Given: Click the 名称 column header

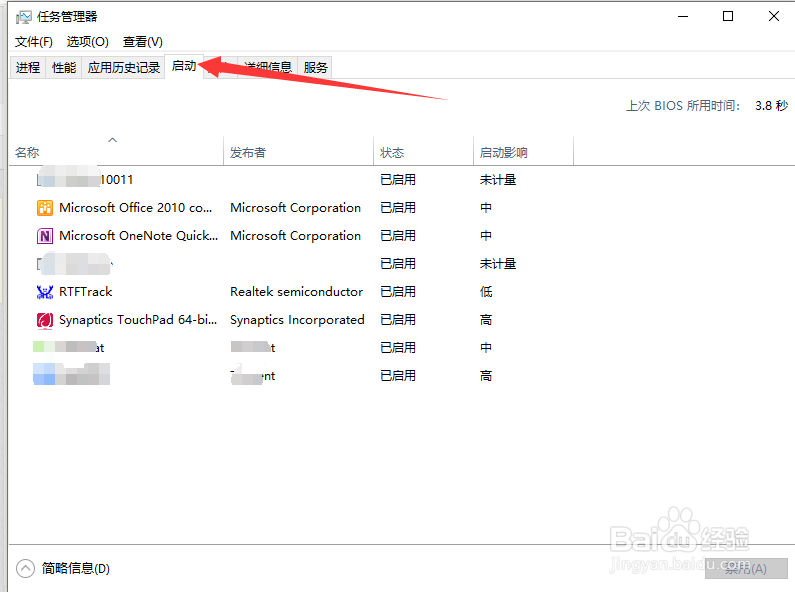Looking at the screenshot, I should point(117,153).
